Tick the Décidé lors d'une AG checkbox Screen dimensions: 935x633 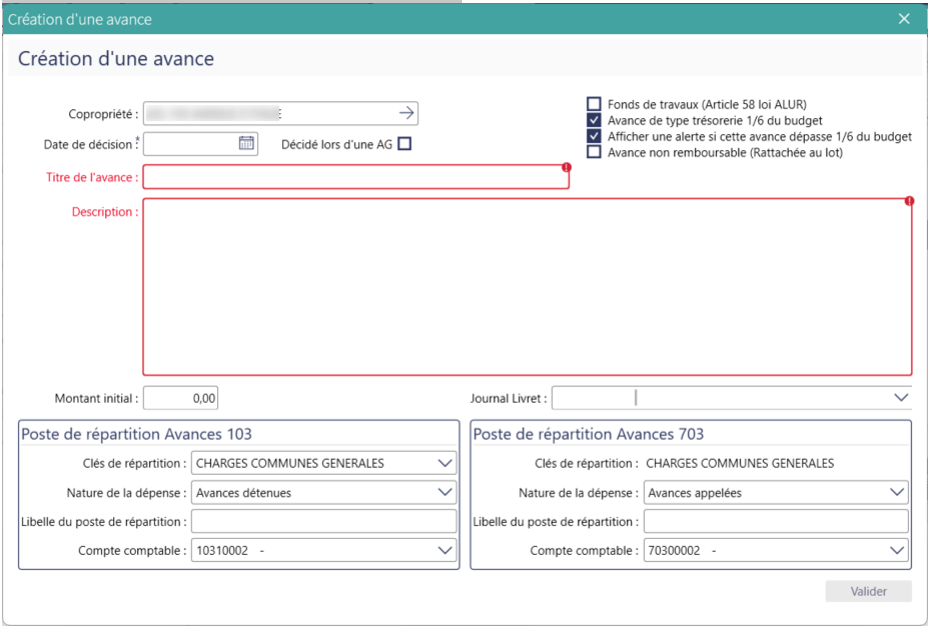[x=404, y=144]
